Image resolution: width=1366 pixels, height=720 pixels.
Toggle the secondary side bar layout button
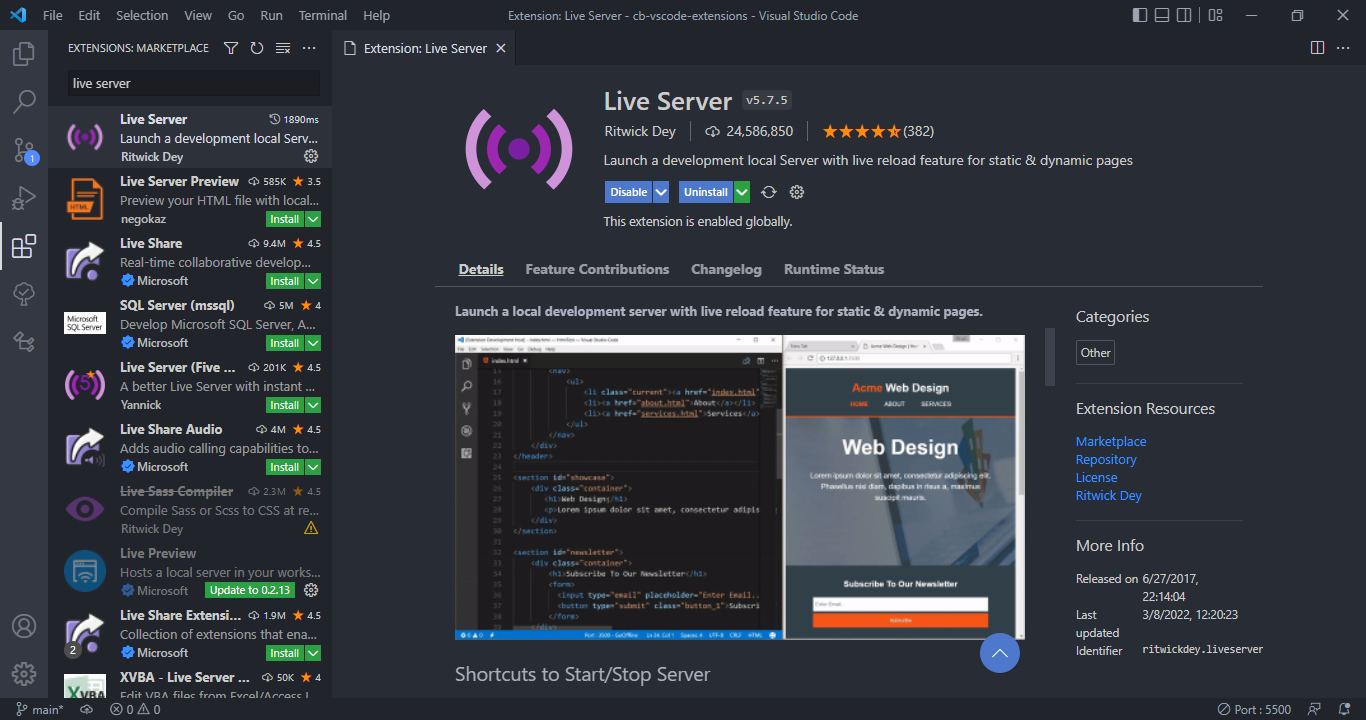pos(1185,16)
